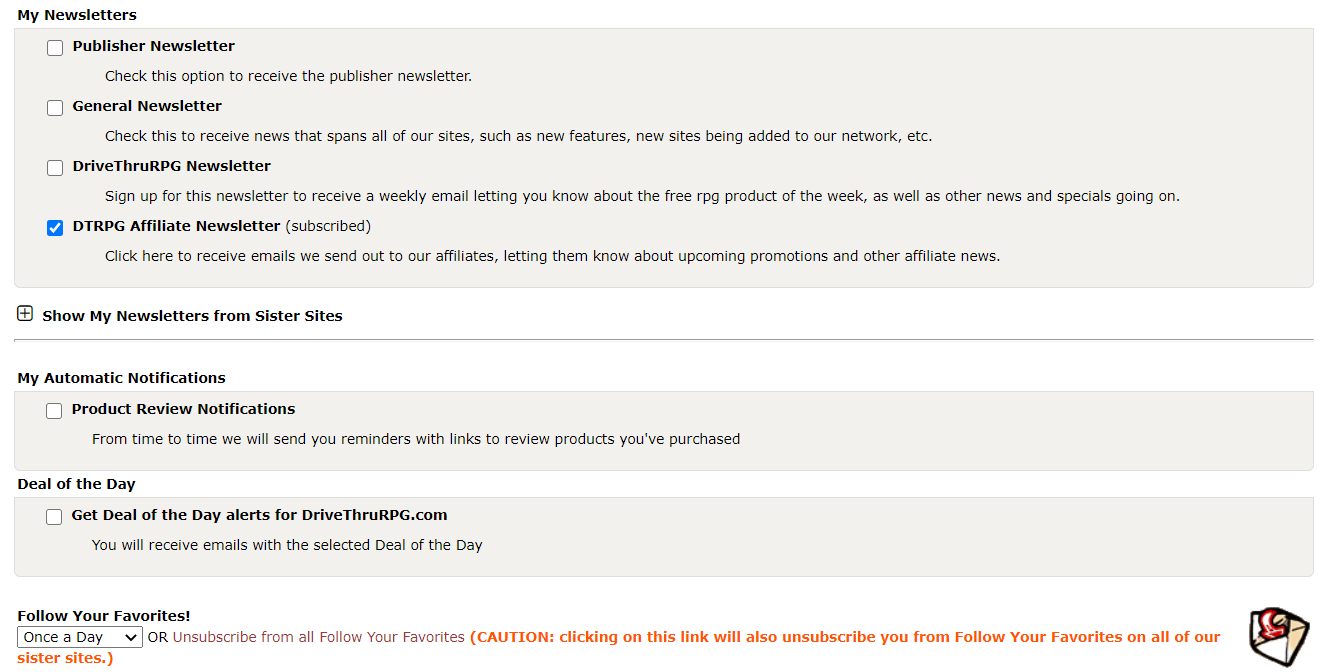
Task: Enable Product Review Notifications checkbox
Action: click(x=54, y=411)
